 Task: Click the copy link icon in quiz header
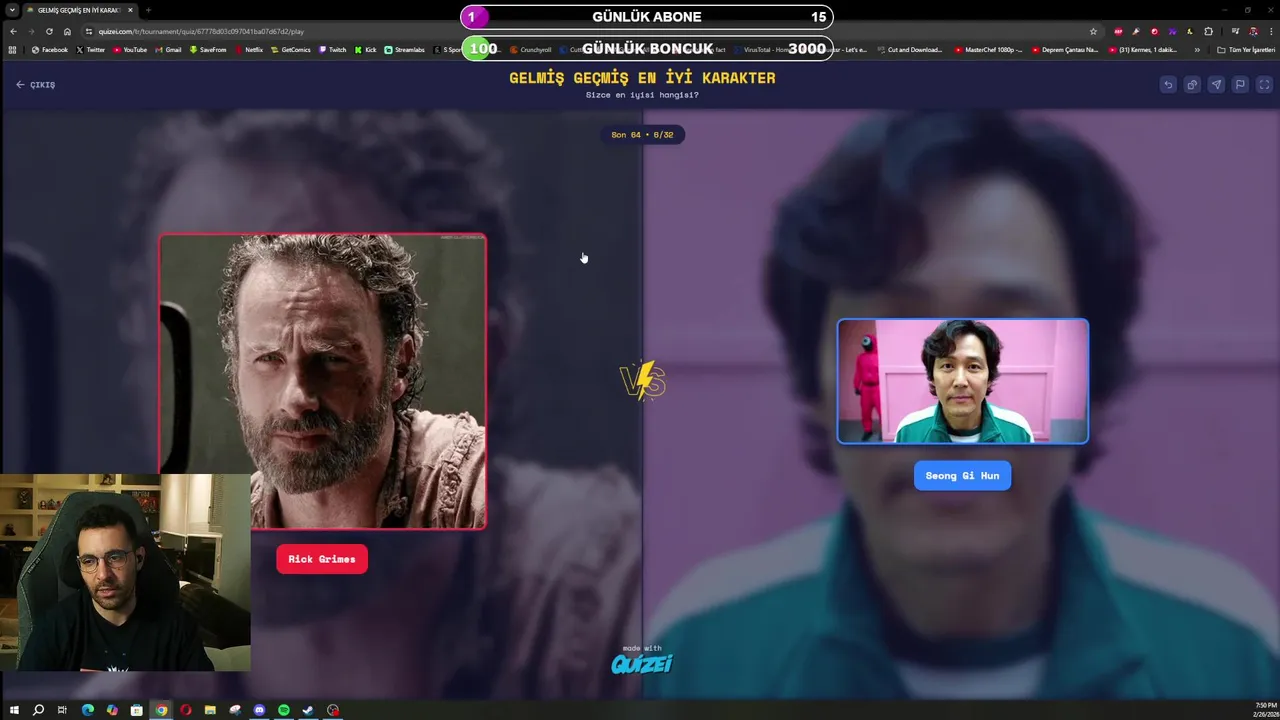tap(1192, 85)
